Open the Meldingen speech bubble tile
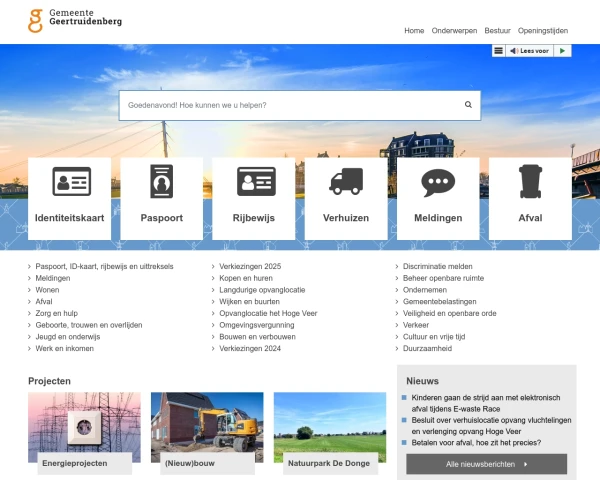Viewport: 600px width, 480px height. pyautogui.click(x=438, y=197)
